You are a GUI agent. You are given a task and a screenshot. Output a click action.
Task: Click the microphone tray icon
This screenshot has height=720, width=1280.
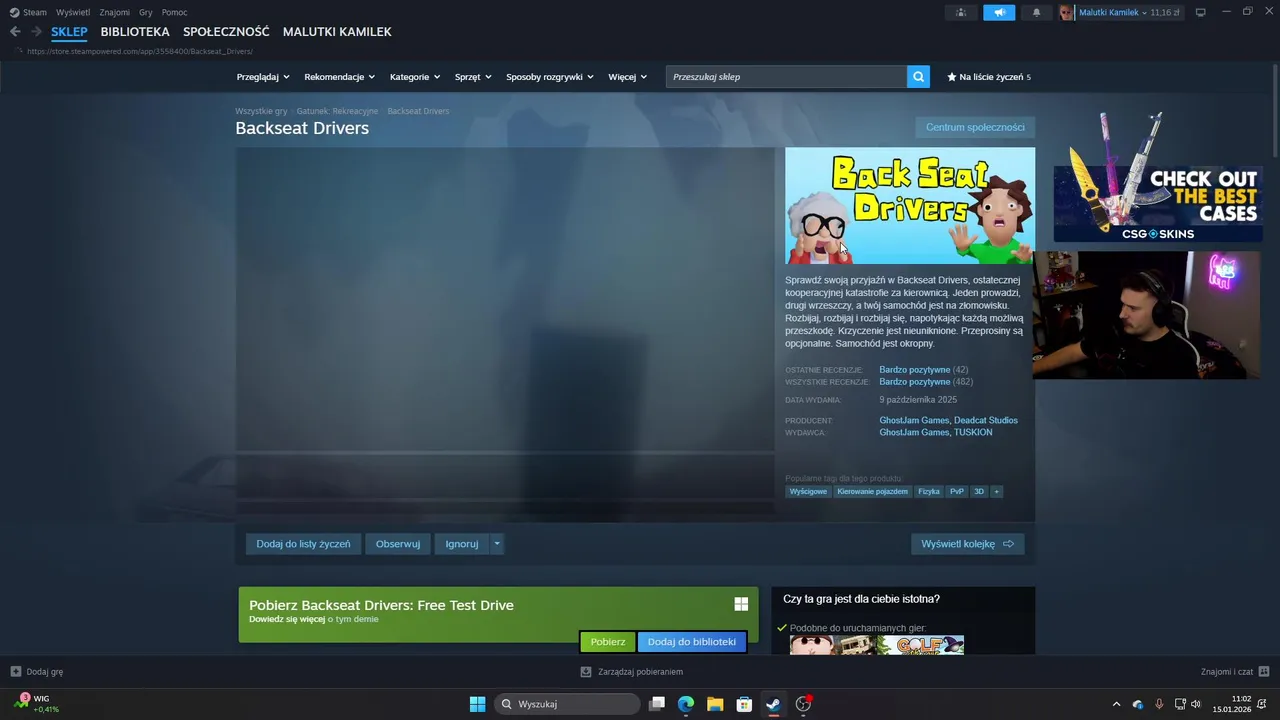1159,704
